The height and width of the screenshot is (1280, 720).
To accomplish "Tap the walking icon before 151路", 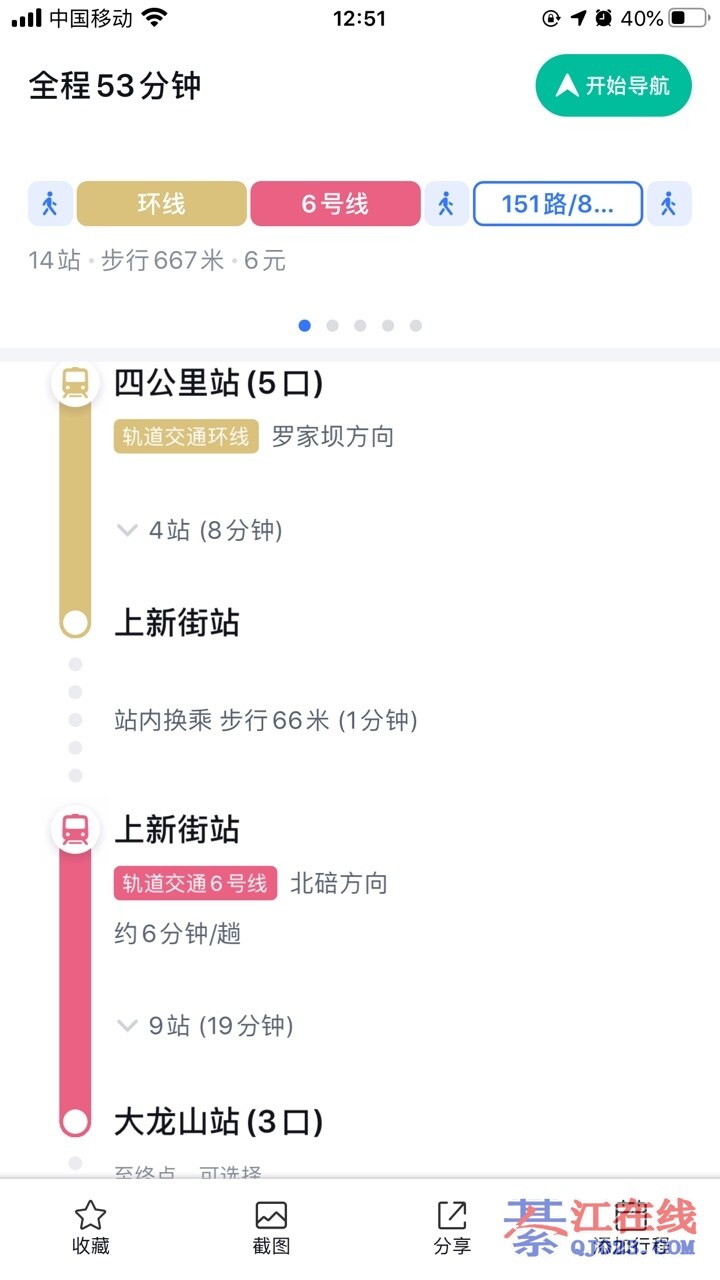I will click(446, 204).
